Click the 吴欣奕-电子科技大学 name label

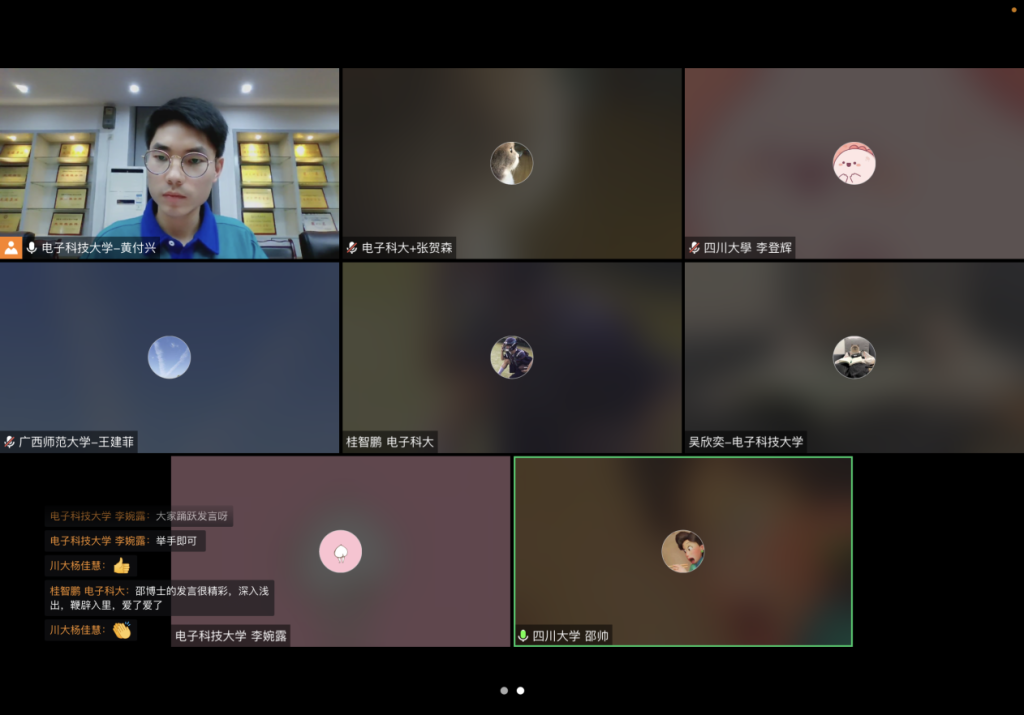click(x=746, y=441)
